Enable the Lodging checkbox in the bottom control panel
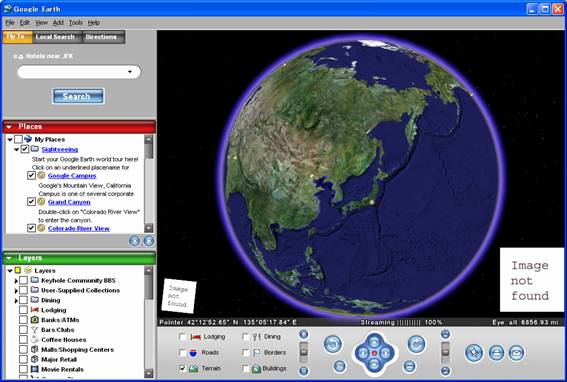567x382 pixels. tap(183, 337)
